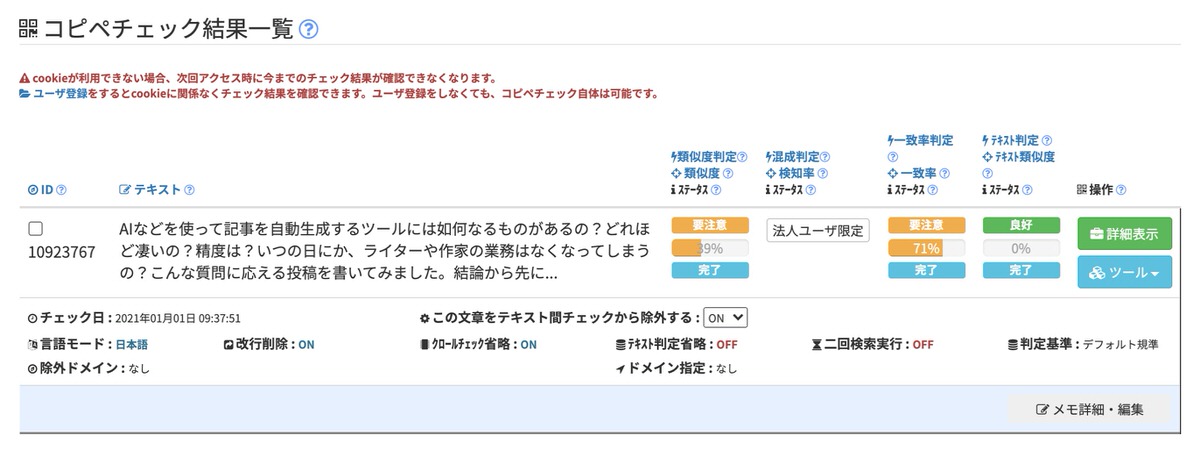Click the 詳細表示 green button

(x=1124, y=234)
